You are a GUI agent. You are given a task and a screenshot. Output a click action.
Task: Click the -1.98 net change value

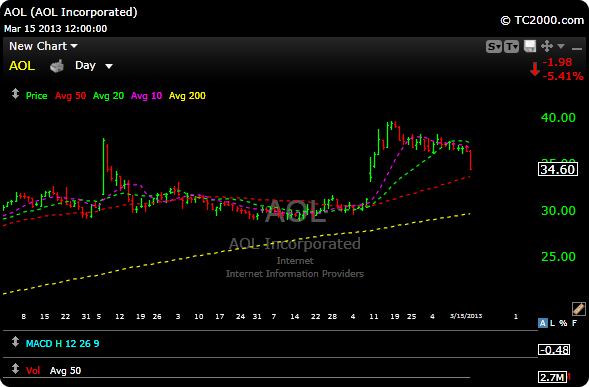point(557,62)
